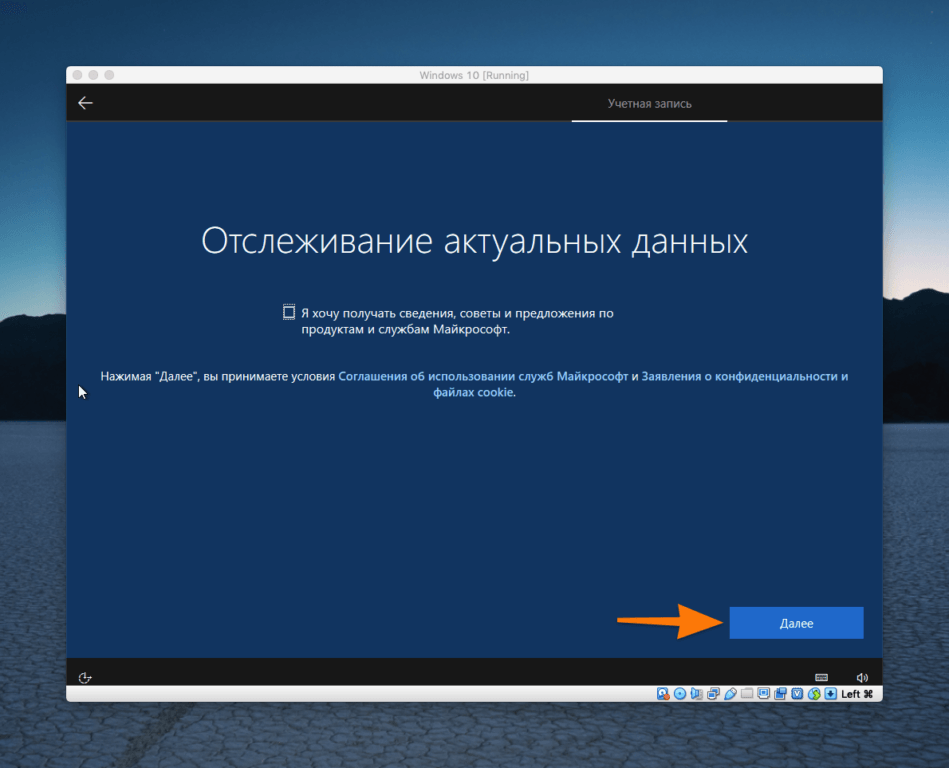949x768 pixels.
Task: Select the Учетная запись tab
Action: click(x=649, y=103)
